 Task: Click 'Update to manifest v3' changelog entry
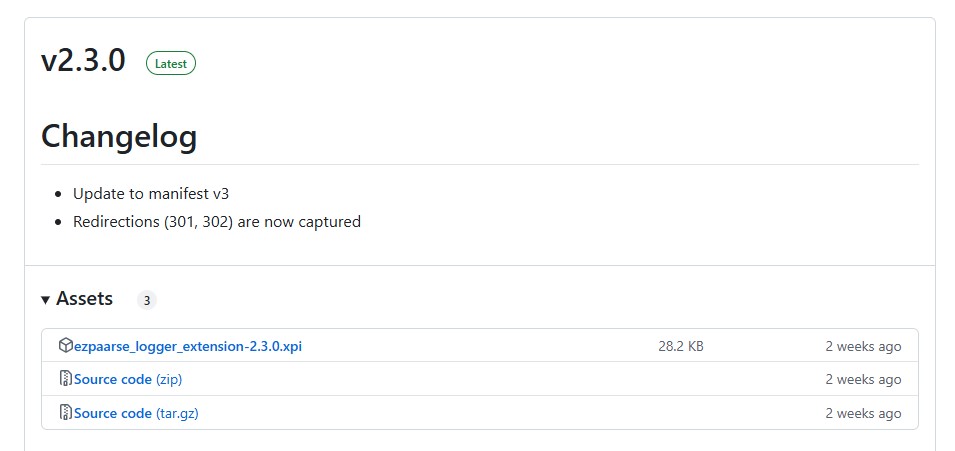[x=151, y=194]
